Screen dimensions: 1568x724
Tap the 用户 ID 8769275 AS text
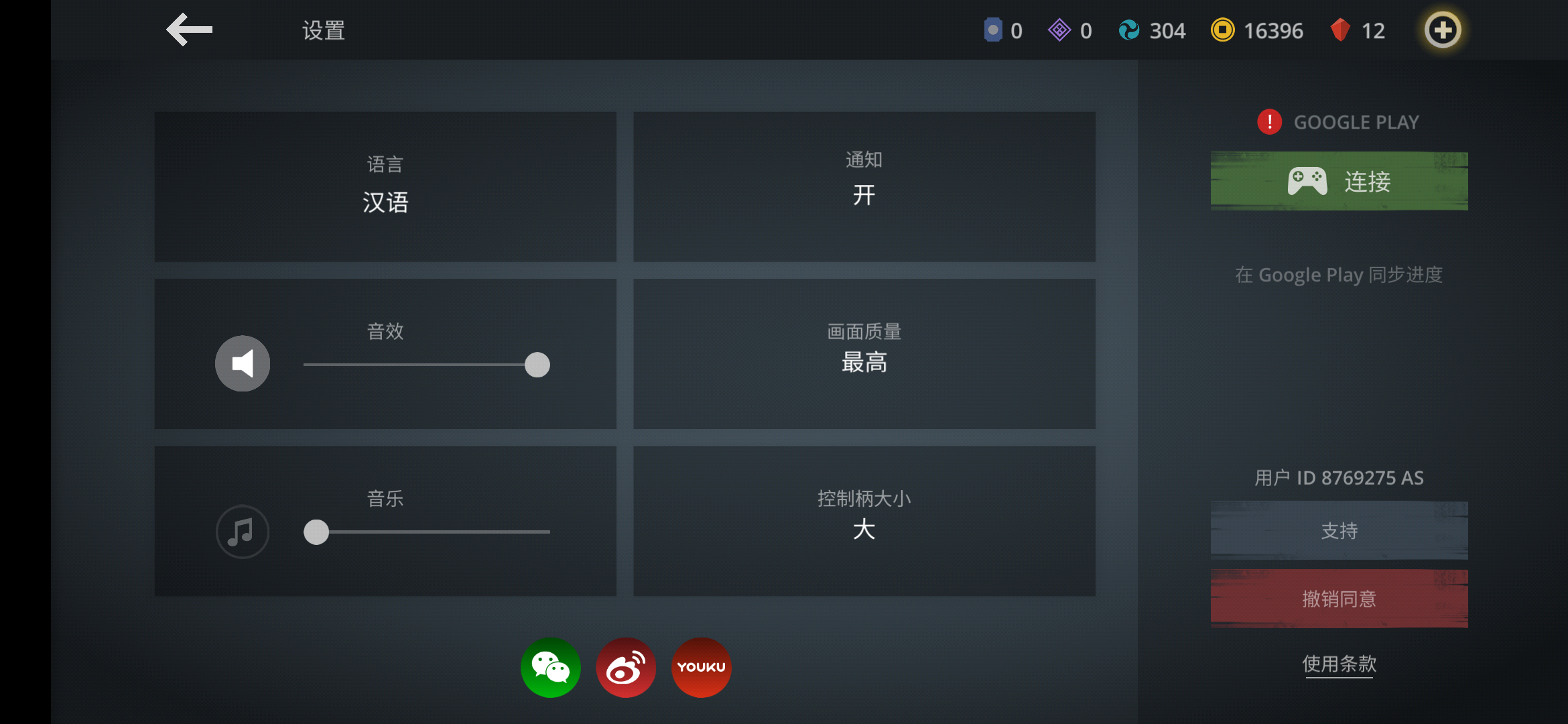1339,478
